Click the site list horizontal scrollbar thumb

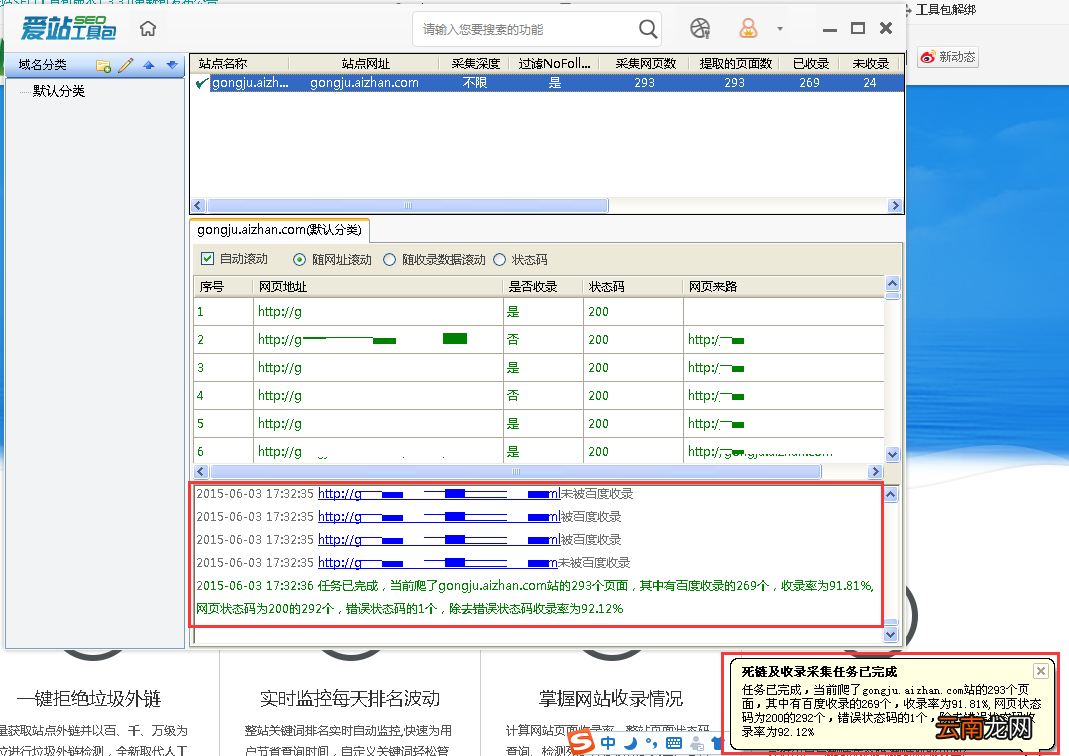tap(408, 206)
